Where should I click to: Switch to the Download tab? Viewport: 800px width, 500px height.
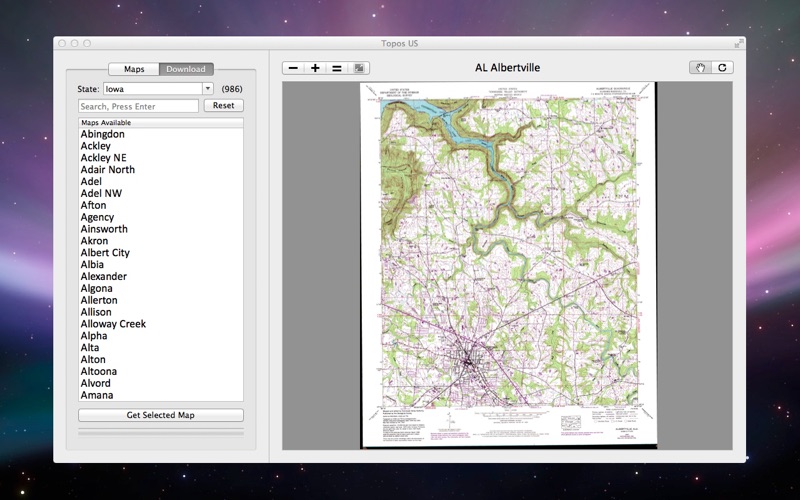[185, 69]
